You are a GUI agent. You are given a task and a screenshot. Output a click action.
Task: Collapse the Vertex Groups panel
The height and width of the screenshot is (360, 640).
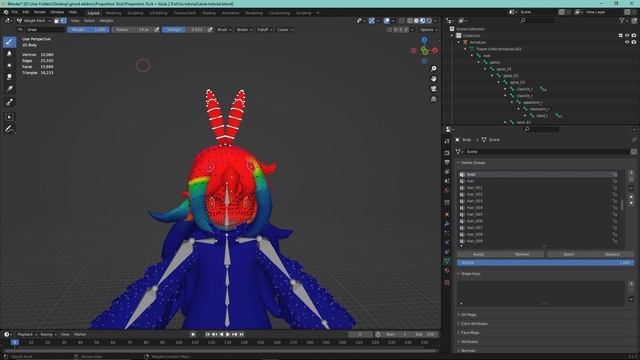(x=472, y=162)
